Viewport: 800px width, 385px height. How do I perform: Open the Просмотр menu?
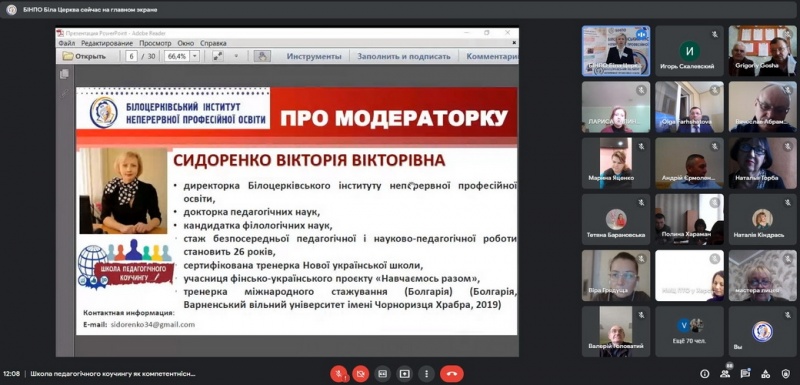click(155, 43)
